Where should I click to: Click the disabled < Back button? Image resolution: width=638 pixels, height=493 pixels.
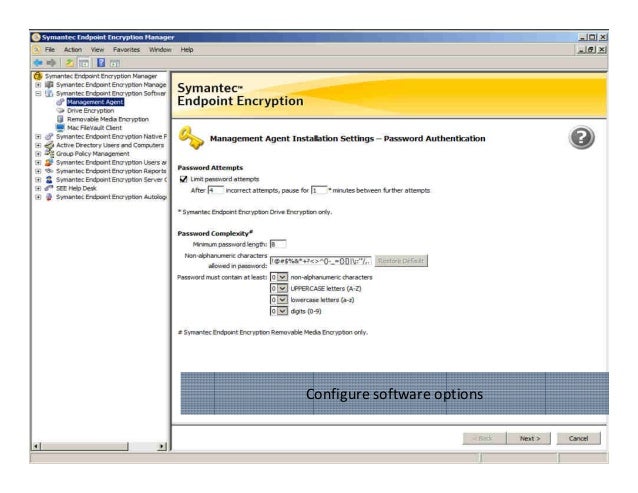[x=484, y=438]
